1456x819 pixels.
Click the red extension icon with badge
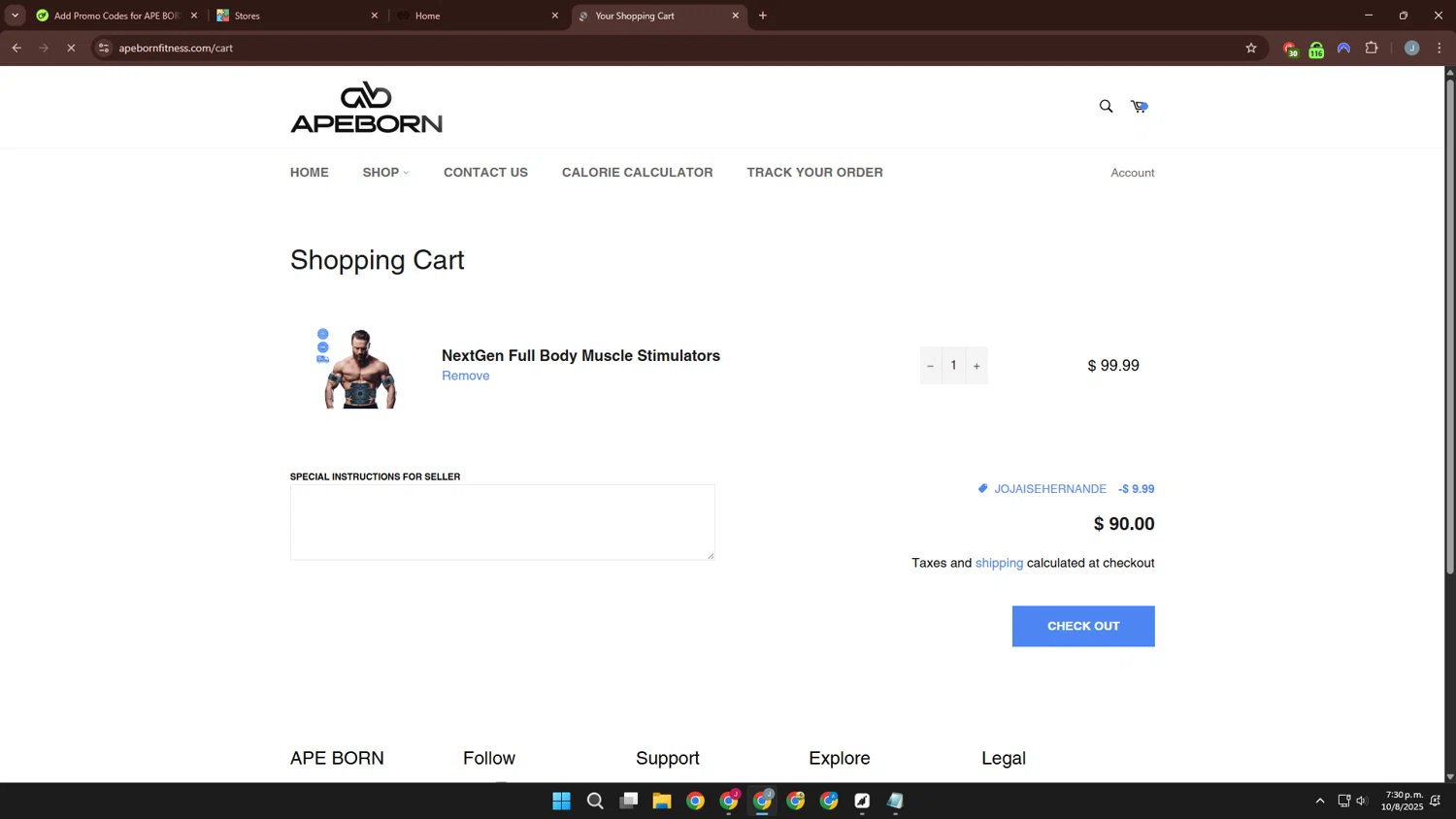point(1289,49)
